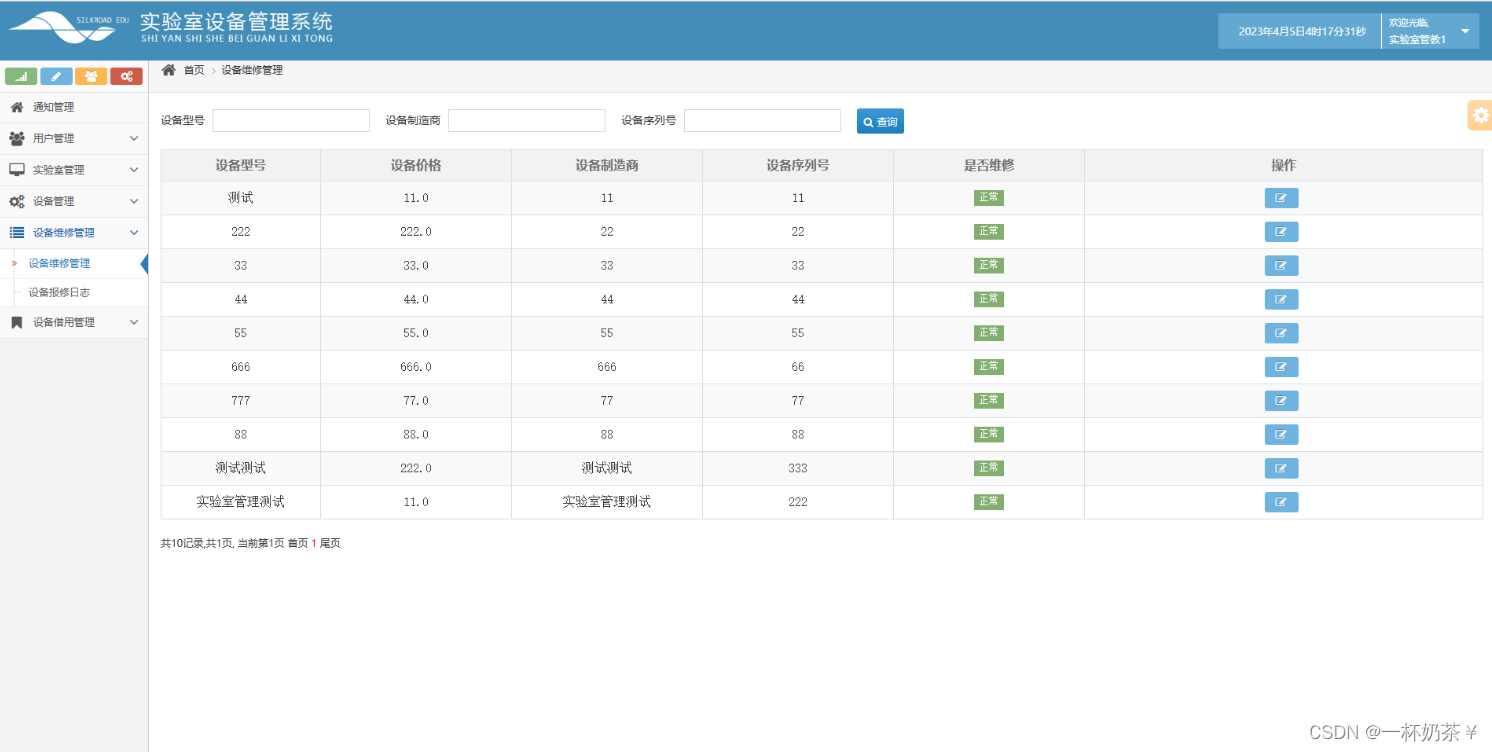Click the date-time display in header
Image resolution: width=1492 pixels, height=752 pixels.
(x=1302, y=31)
